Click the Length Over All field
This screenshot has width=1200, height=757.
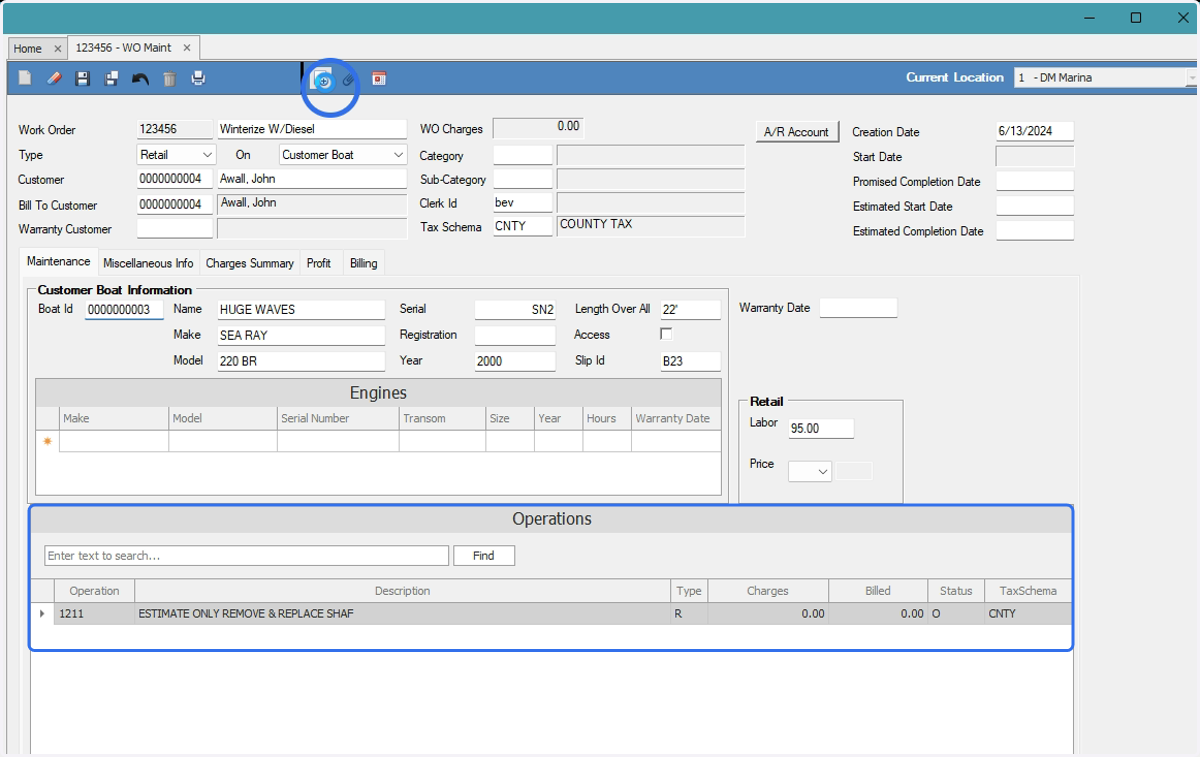[690, 310]
